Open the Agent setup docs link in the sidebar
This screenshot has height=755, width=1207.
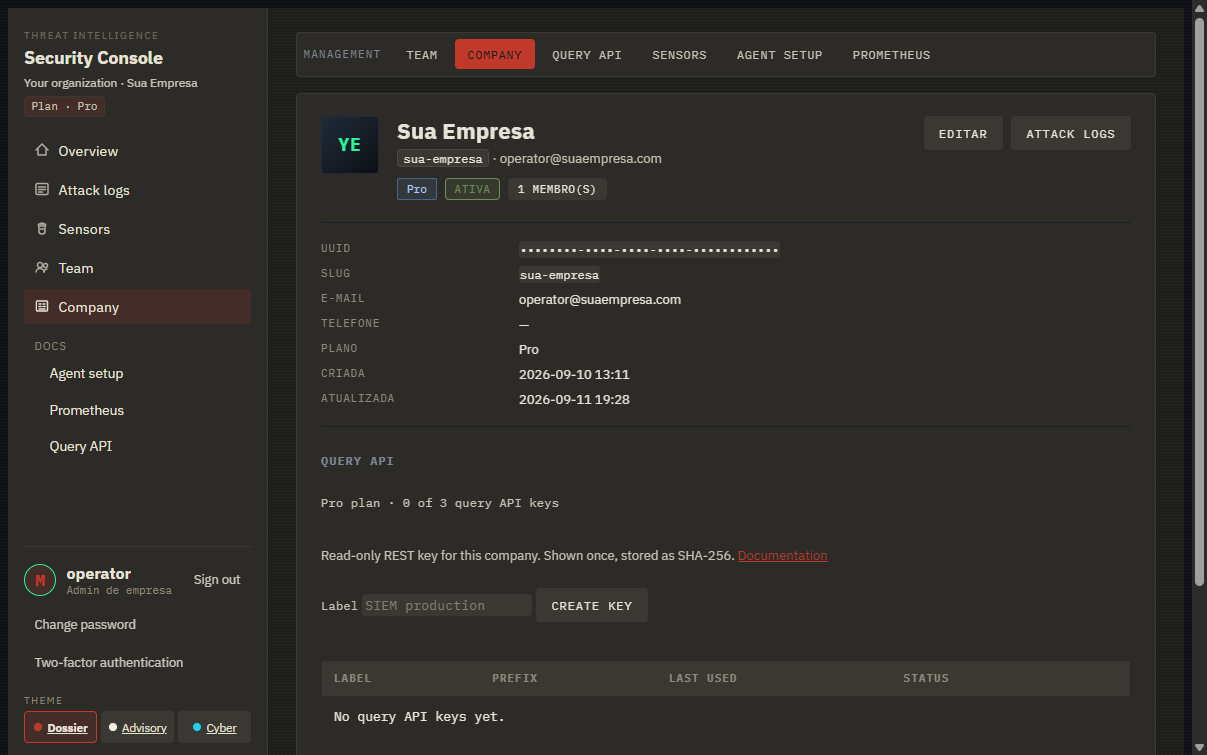[x=87, y=373]
